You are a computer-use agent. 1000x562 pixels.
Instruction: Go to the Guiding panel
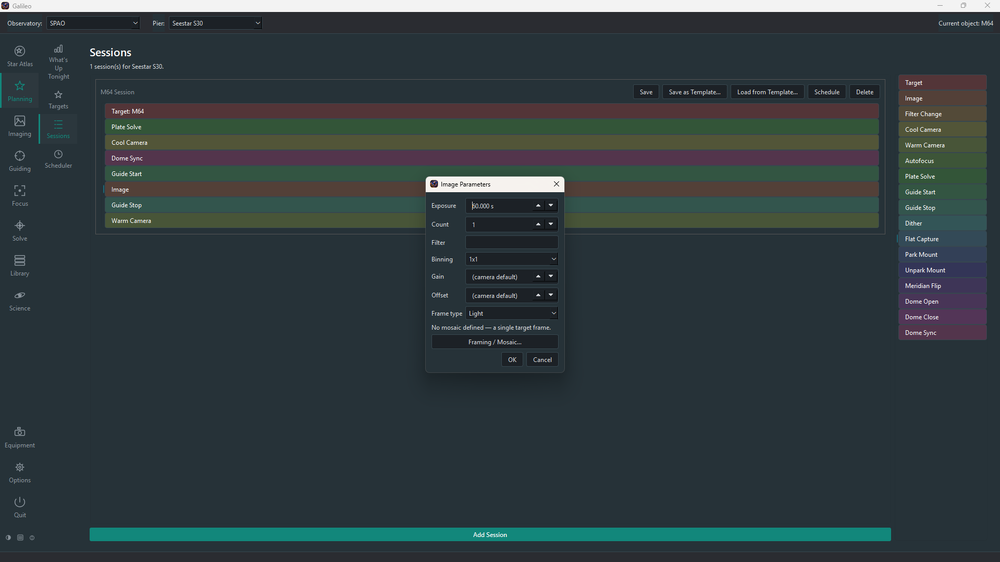[x=20, y=161]
